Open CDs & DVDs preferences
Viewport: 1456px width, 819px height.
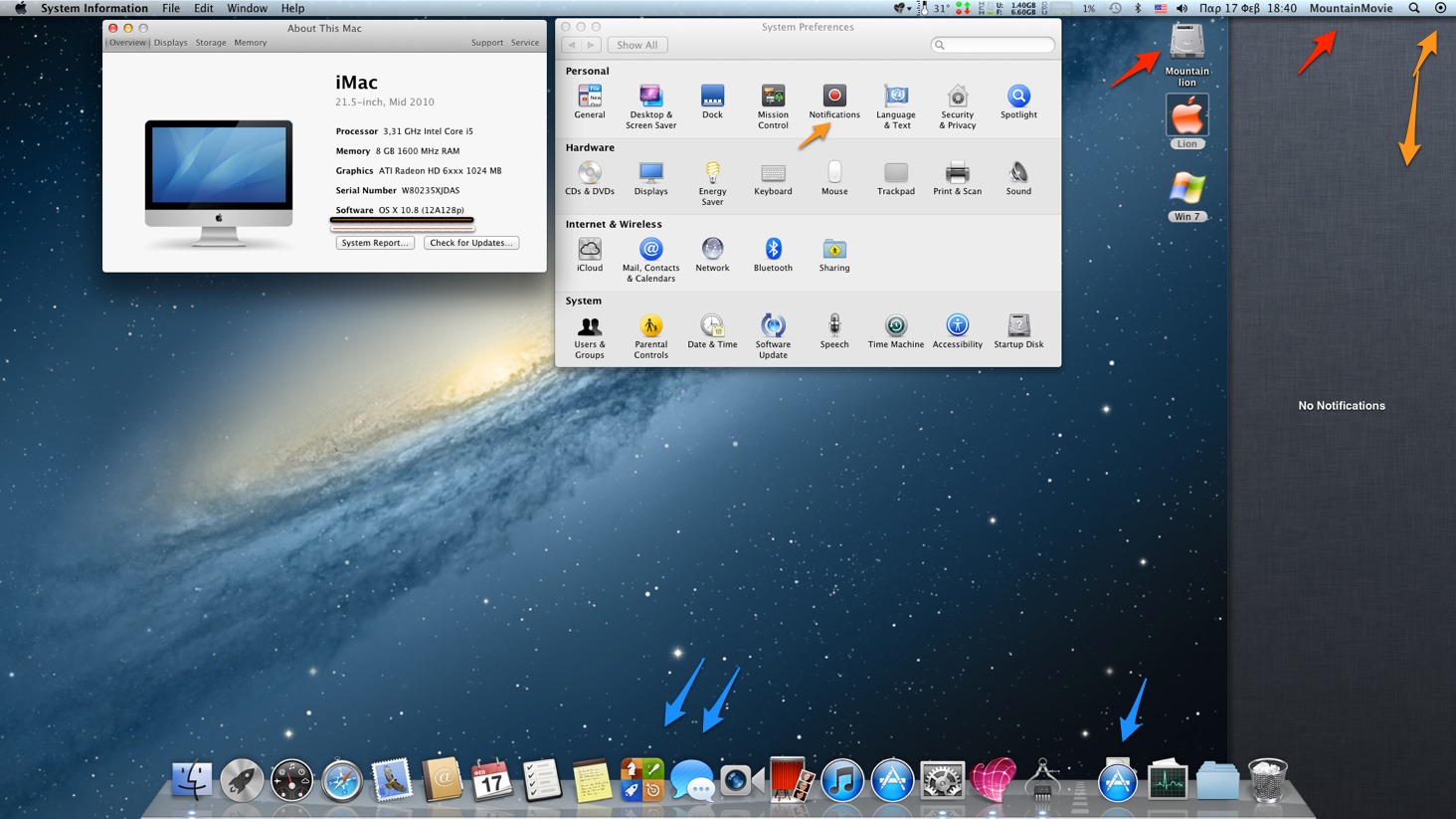tap(589, 178)
